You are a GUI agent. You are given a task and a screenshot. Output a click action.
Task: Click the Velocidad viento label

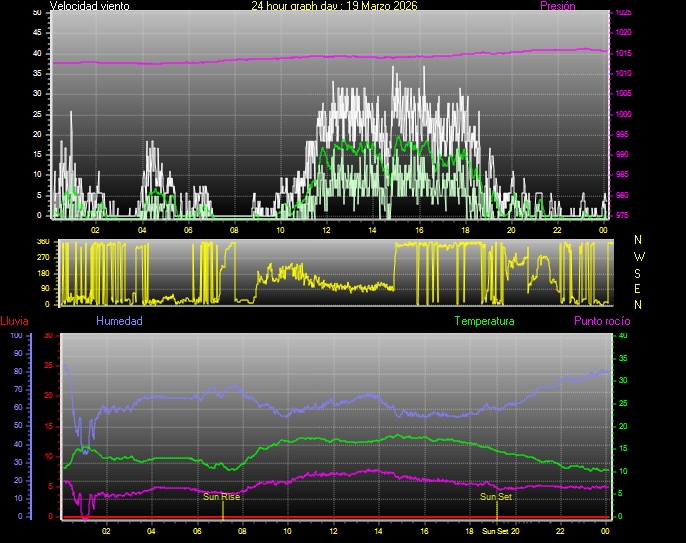coord(89,6)
